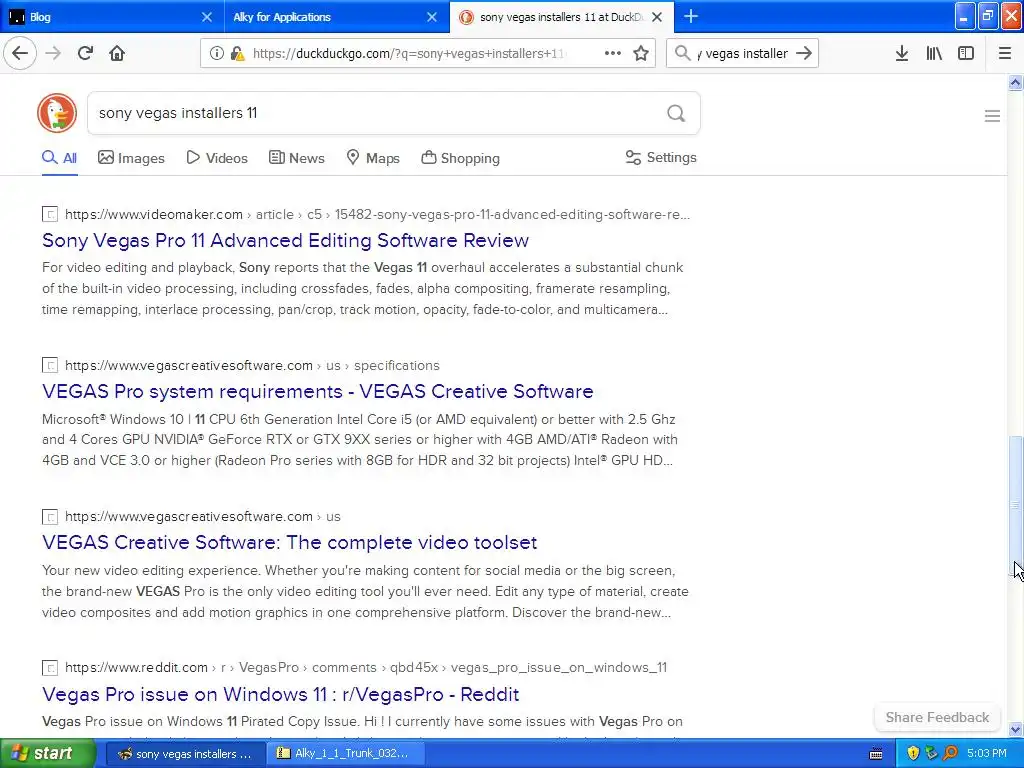Open VEGAS Creative Software complete toolset link

point(289,542)
